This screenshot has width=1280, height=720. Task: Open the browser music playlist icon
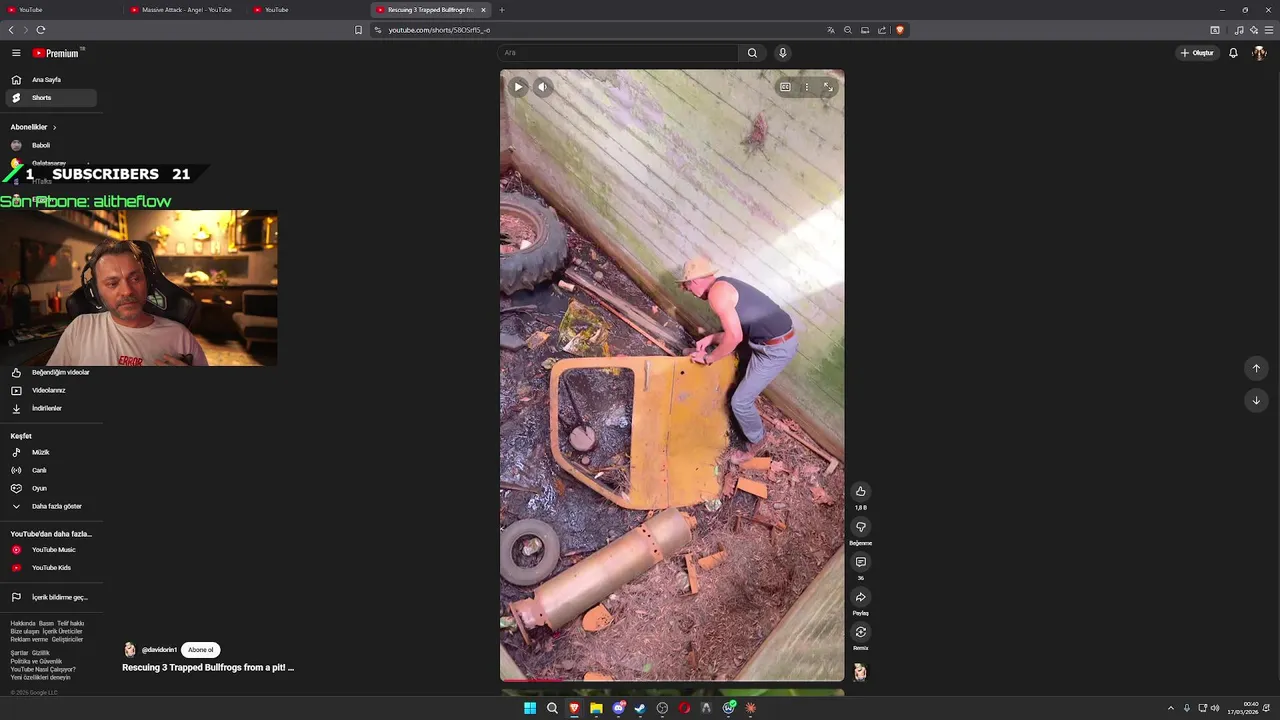coord(1239,30)
